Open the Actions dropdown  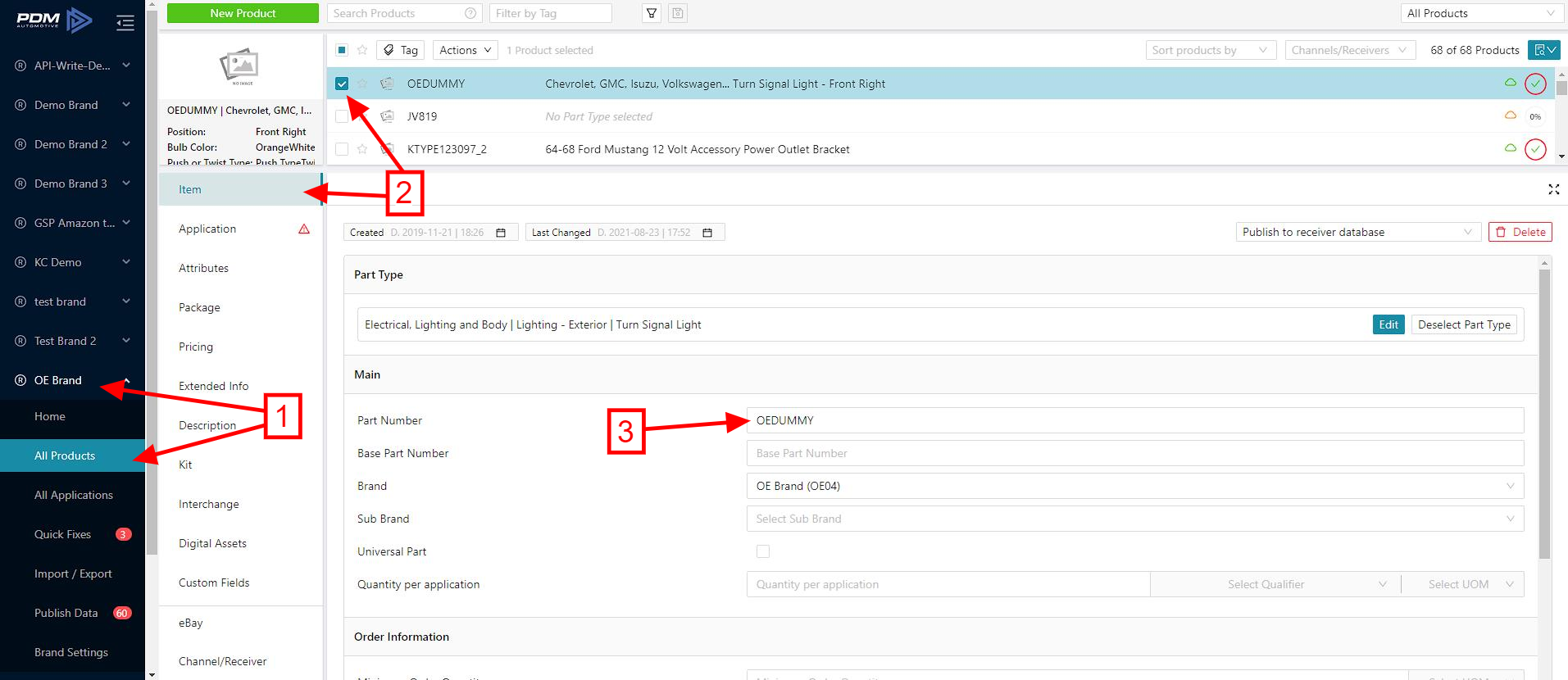click(x=466, y=50)
